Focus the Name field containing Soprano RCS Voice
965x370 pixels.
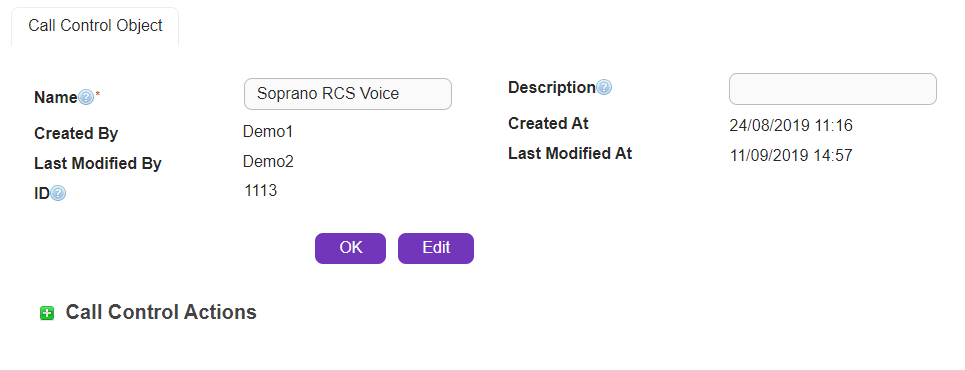point(348,94)
